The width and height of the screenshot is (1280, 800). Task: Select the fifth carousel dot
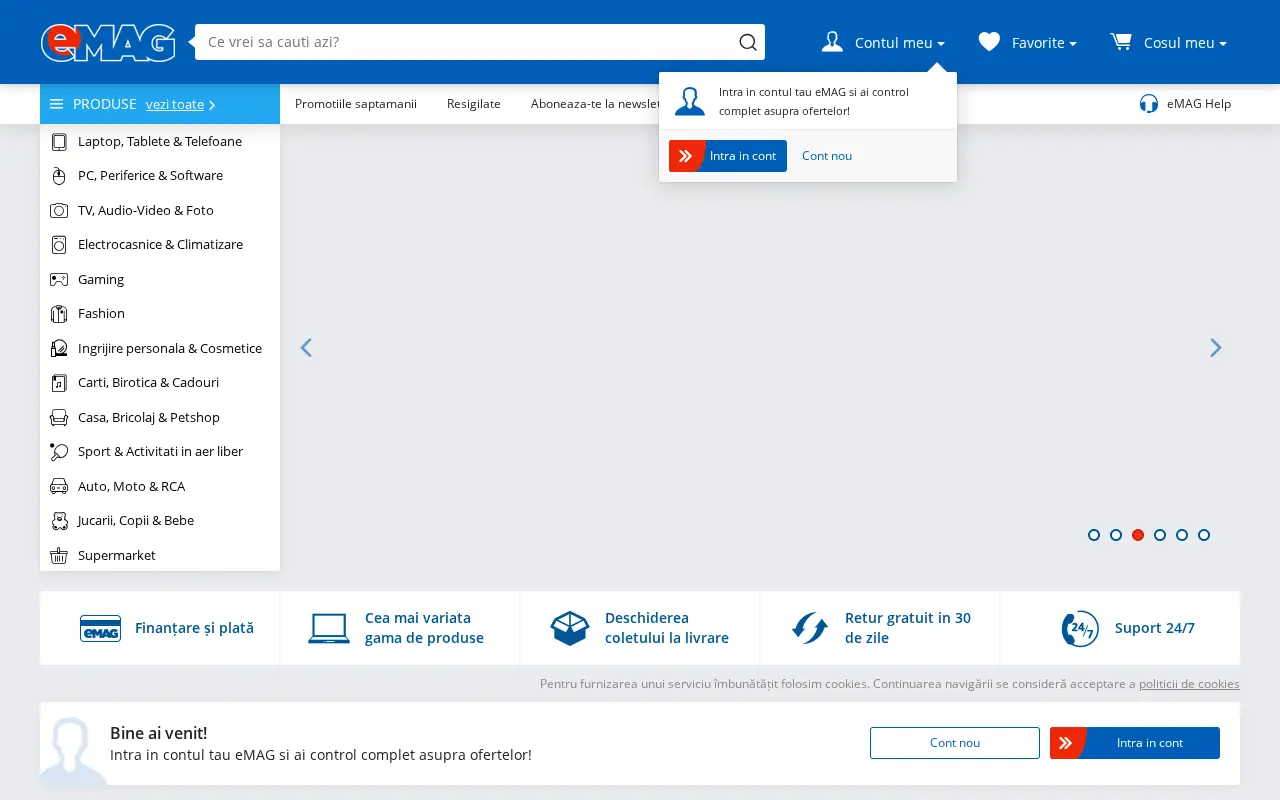pyautogui.click(x=1182, y=535)
